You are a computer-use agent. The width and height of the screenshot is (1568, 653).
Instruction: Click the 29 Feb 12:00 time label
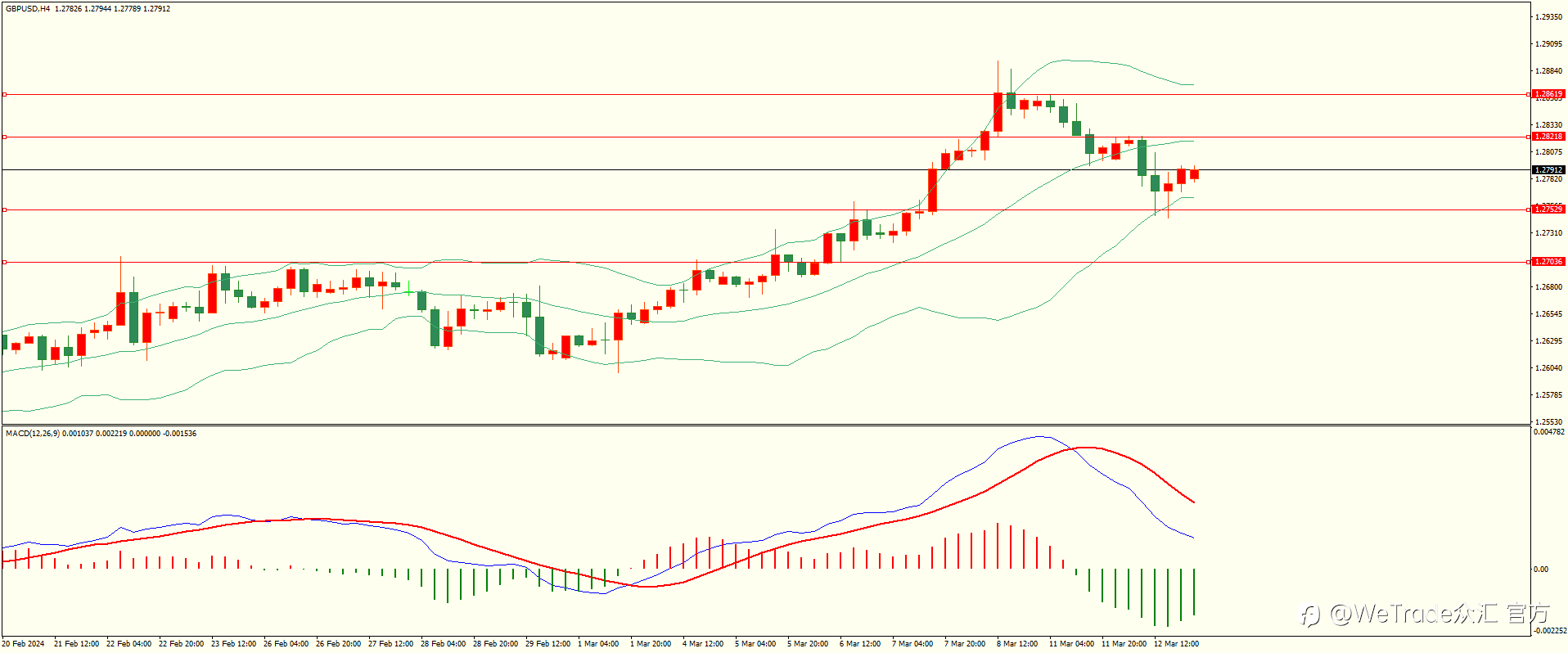coord(547,644)
